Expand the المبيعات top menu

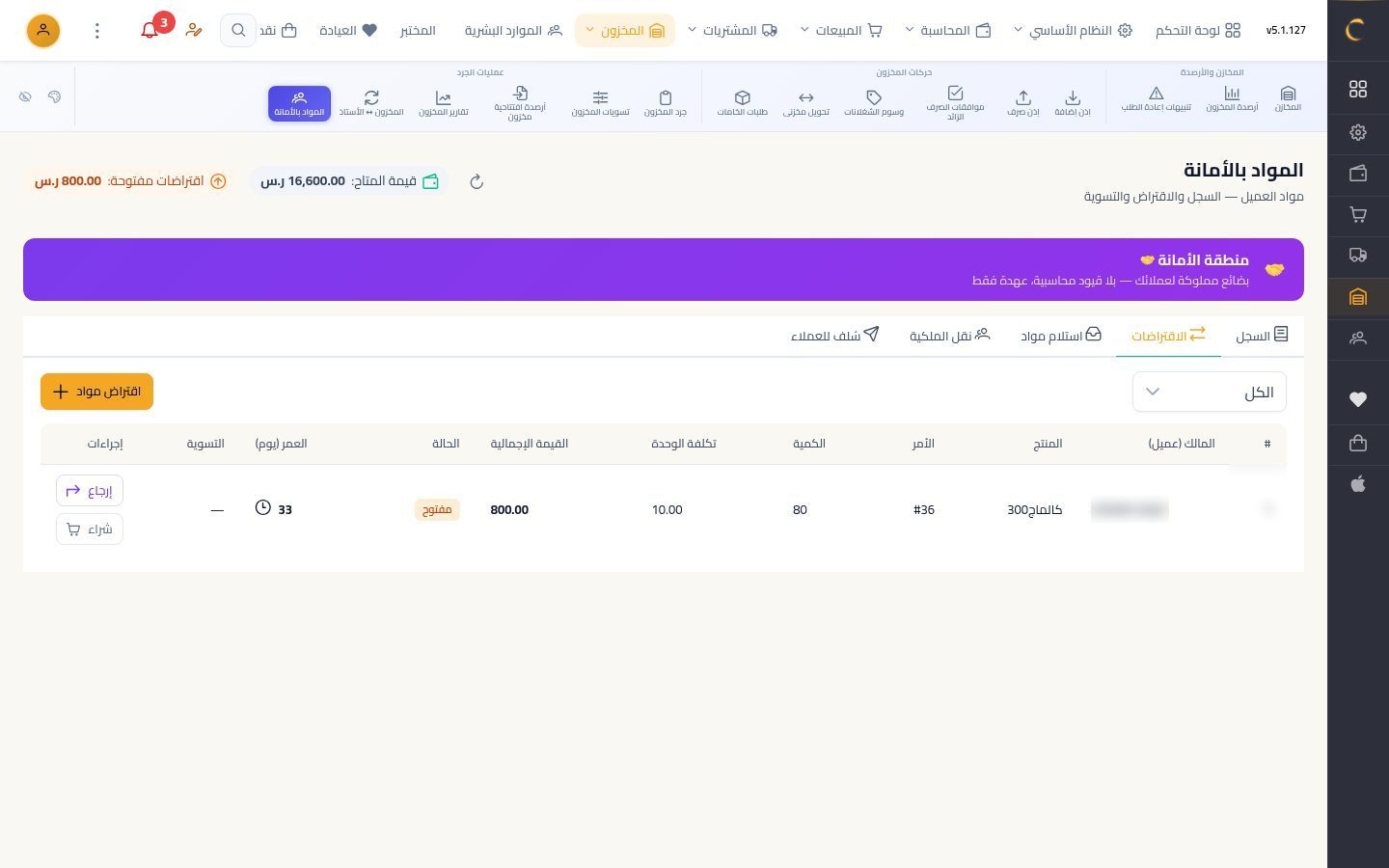(x=841, y=30)
